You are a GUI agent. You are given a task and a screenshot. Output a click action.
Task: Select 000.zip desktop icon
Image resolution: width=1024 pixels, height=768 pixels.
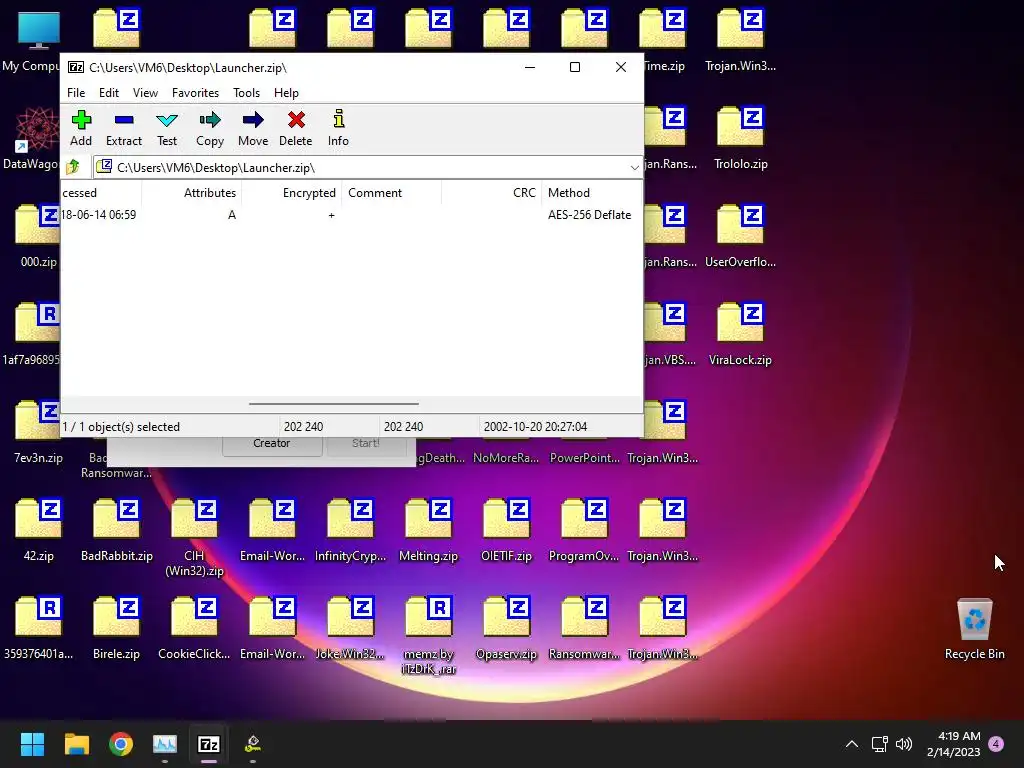click(x=39, y=237)
